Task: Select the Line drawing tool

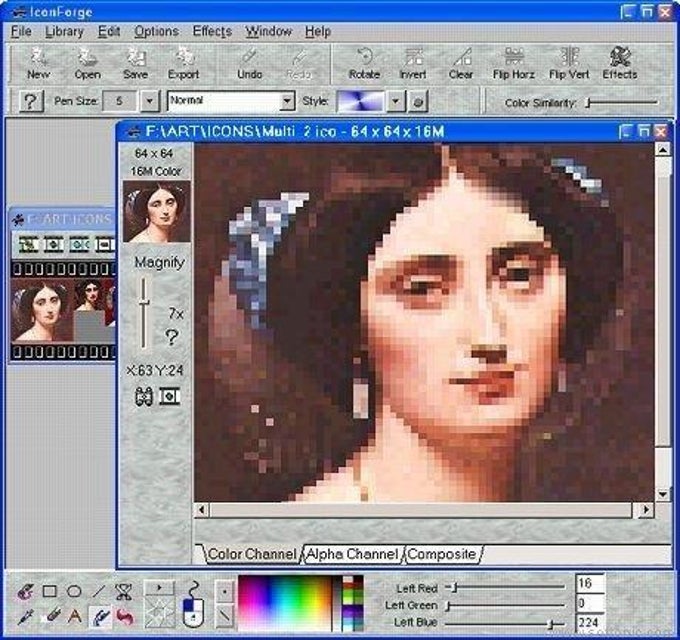Action: click(99, 591)
